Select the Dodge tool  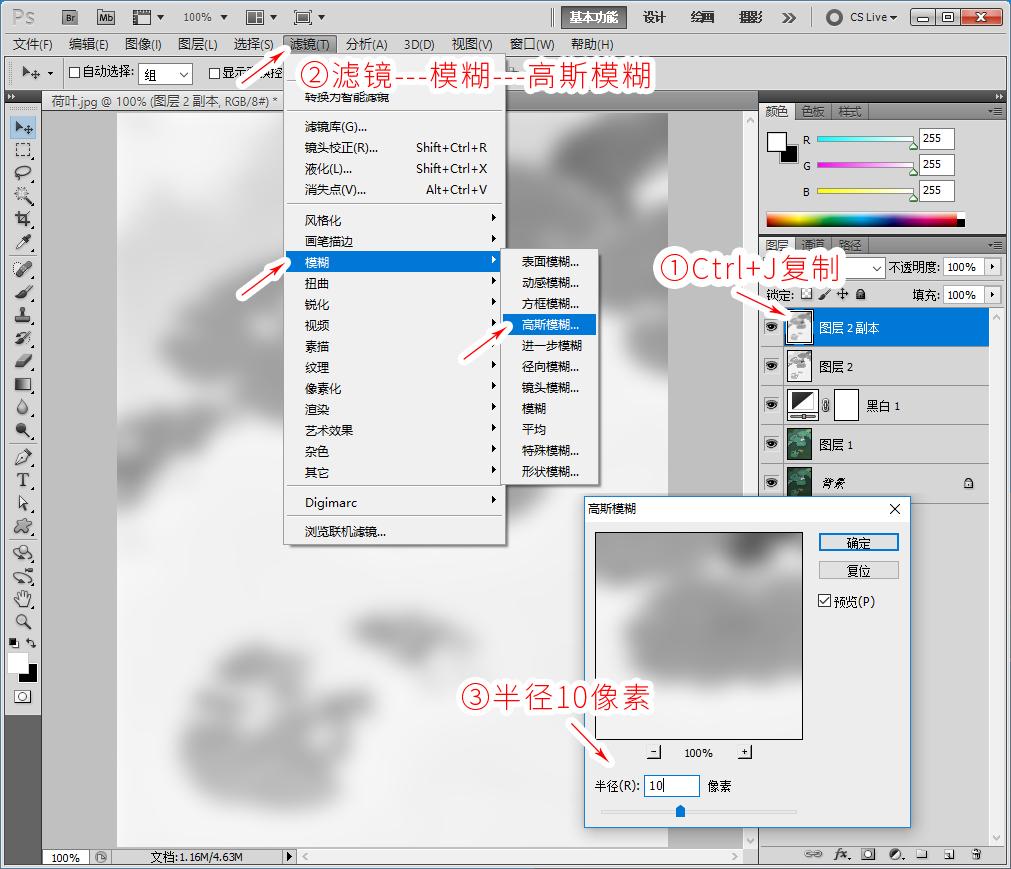23,431
